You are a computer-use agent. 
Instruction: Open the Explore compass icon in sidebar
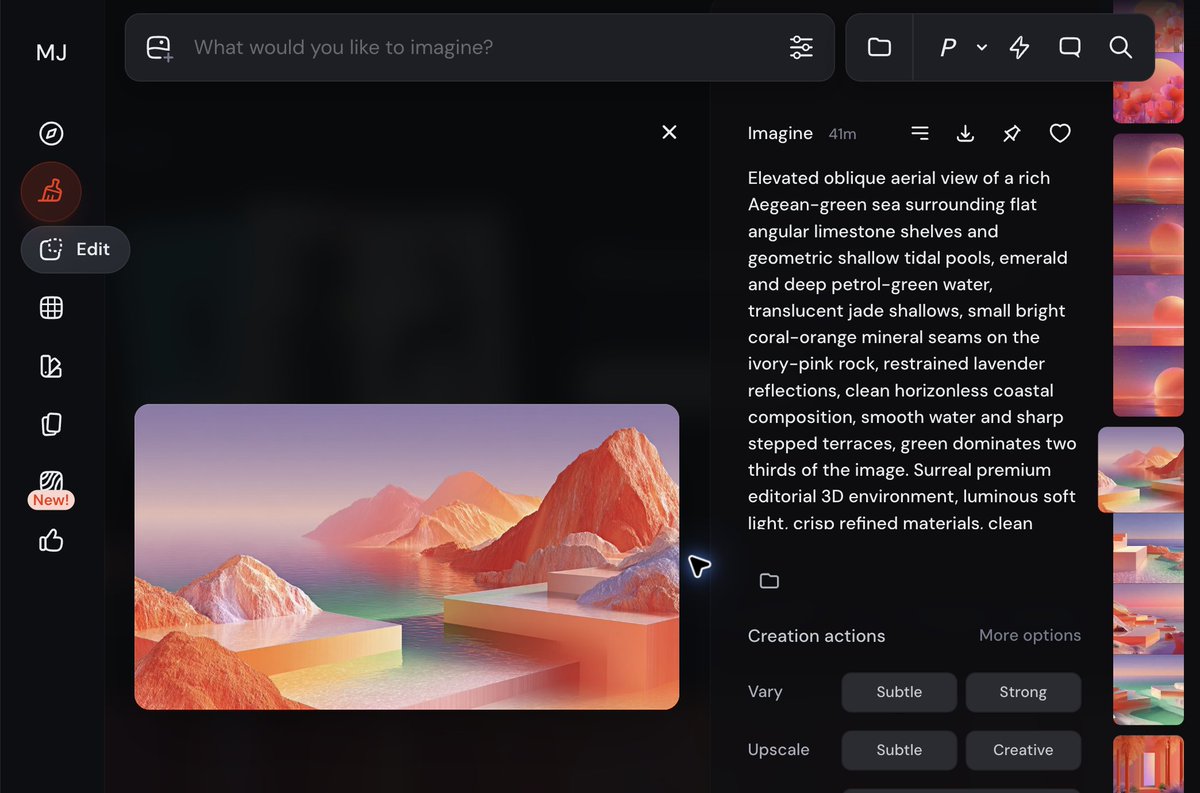click(x=51, y=133)
